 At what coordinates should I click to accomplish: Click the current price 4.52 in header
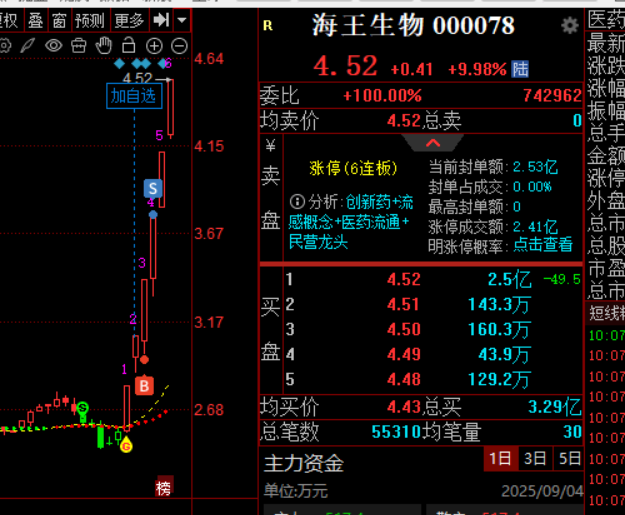point(346,66)
